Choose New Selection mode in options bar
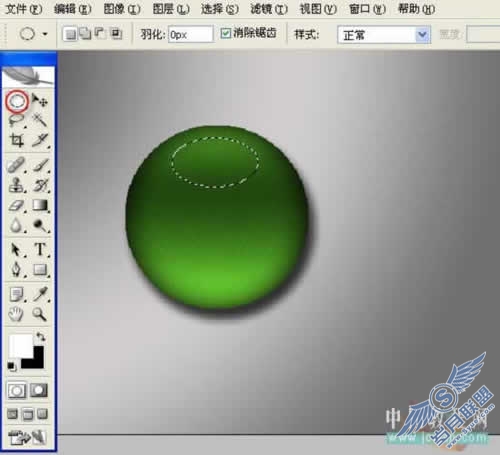 click(70, 34)
